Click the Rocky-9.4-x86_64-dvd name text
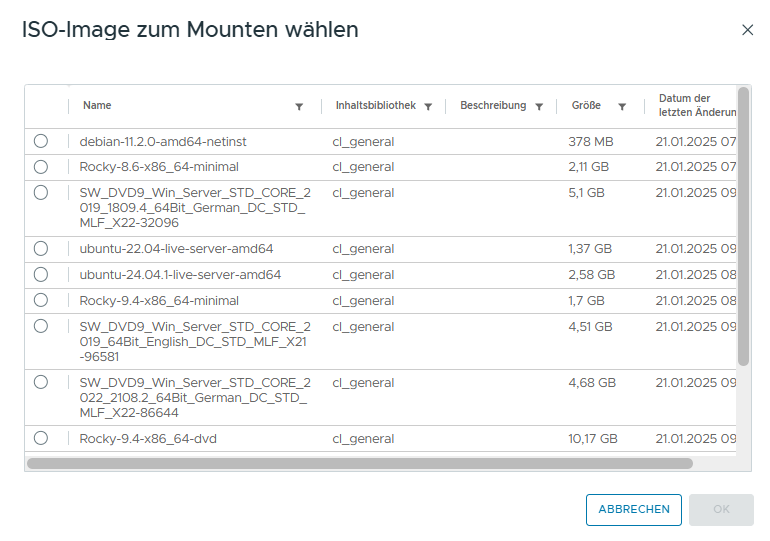 (x=148, y=439)
